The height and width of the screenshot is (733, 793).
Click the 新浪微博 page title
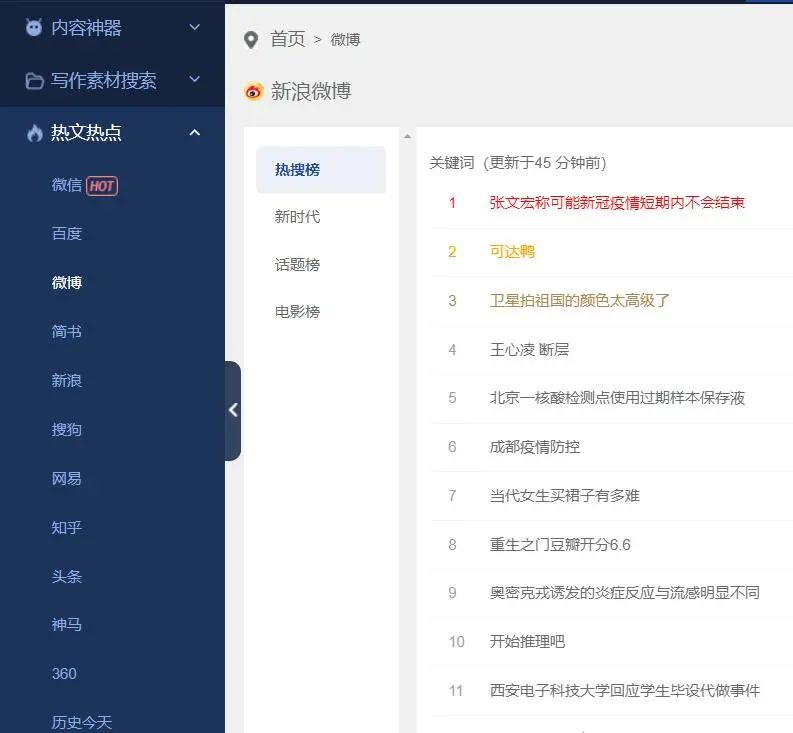pyautogui.click(x=311, y=92)
